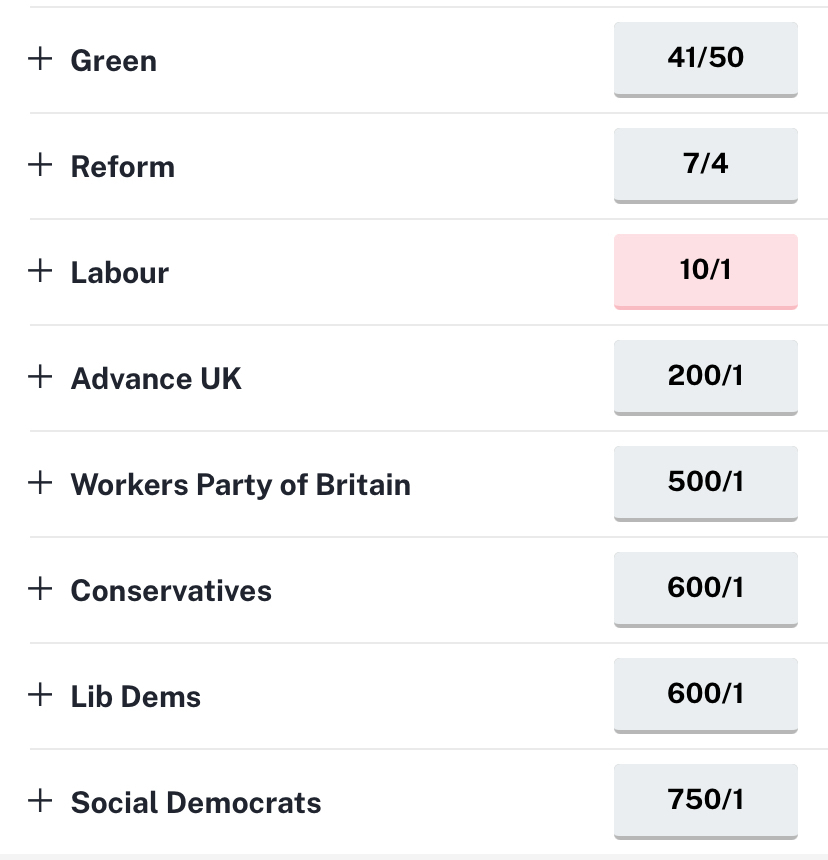The image size is (828, 860).
Task: Click the Conservatives party name
Action: pyautogui.click(x=171, y=591)
